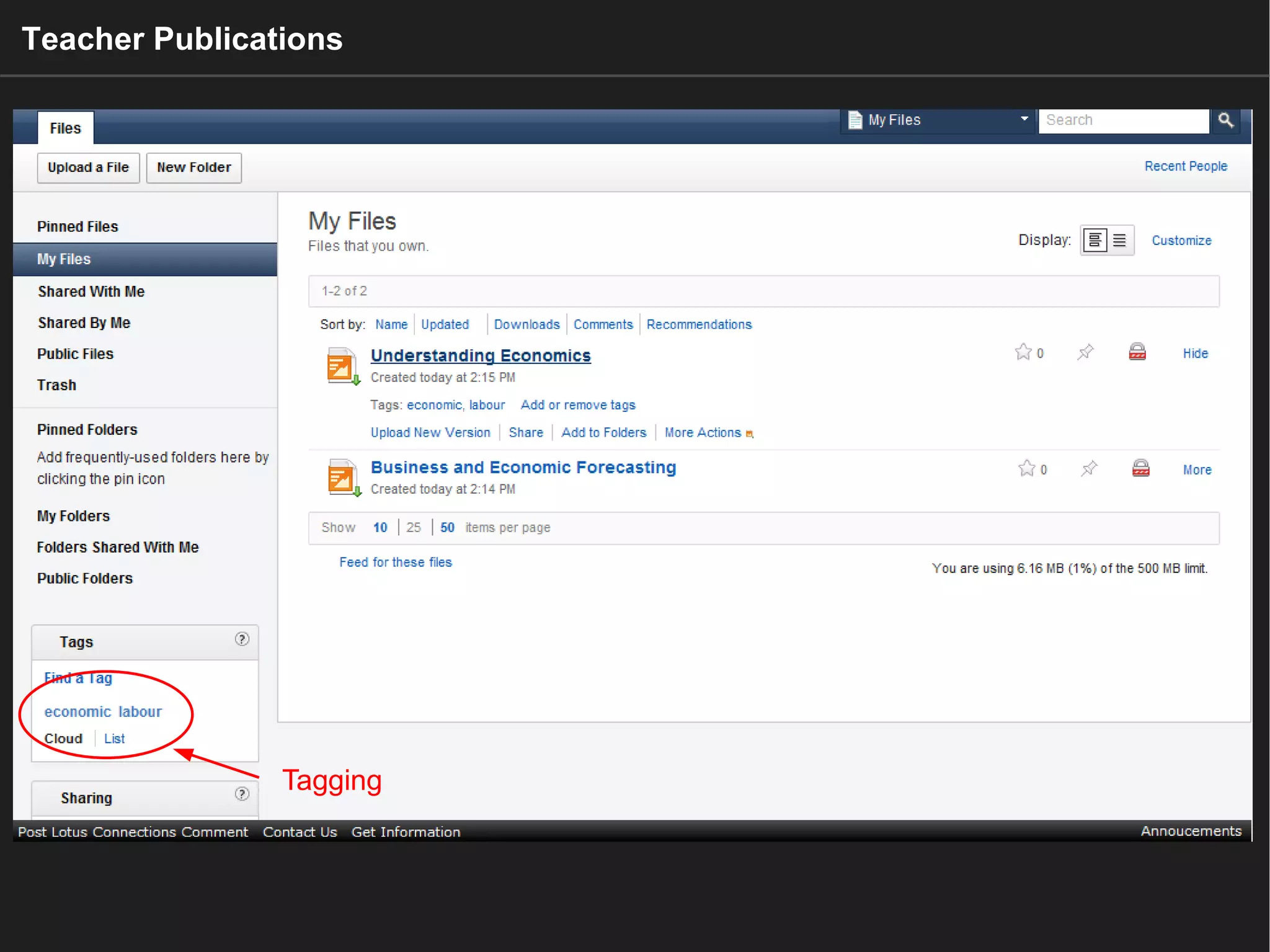Open the Sharing panel help icon
The width and height of the screenshot is (1270, 952).
[242, 794]
